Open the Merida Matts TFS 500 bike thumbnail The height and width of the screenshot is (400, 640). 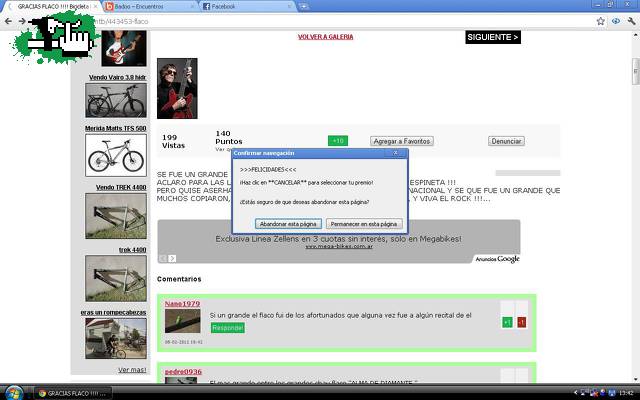pos(116,155)
